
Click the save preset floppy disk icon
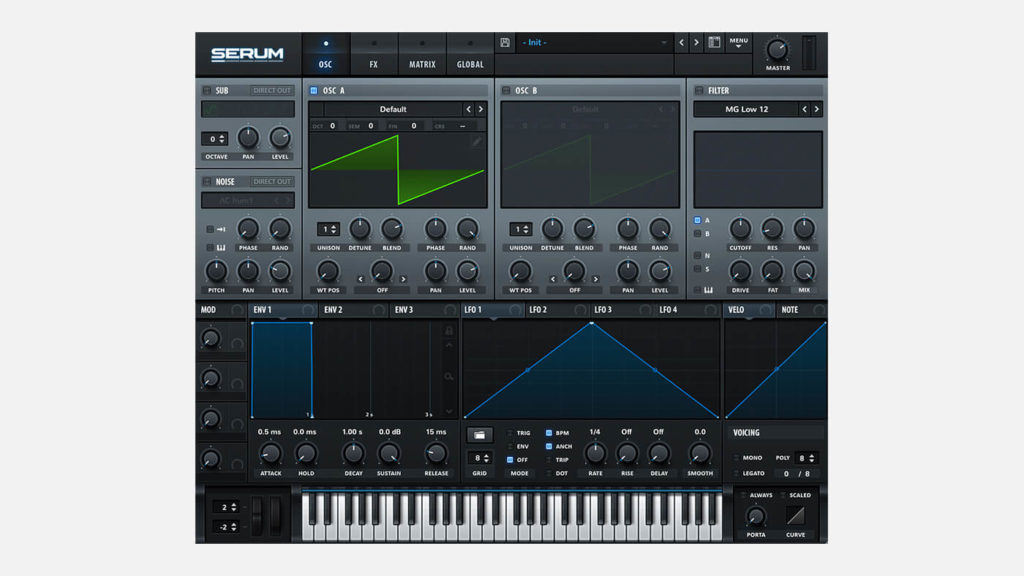pyautogui.click(x=505, y=42)
